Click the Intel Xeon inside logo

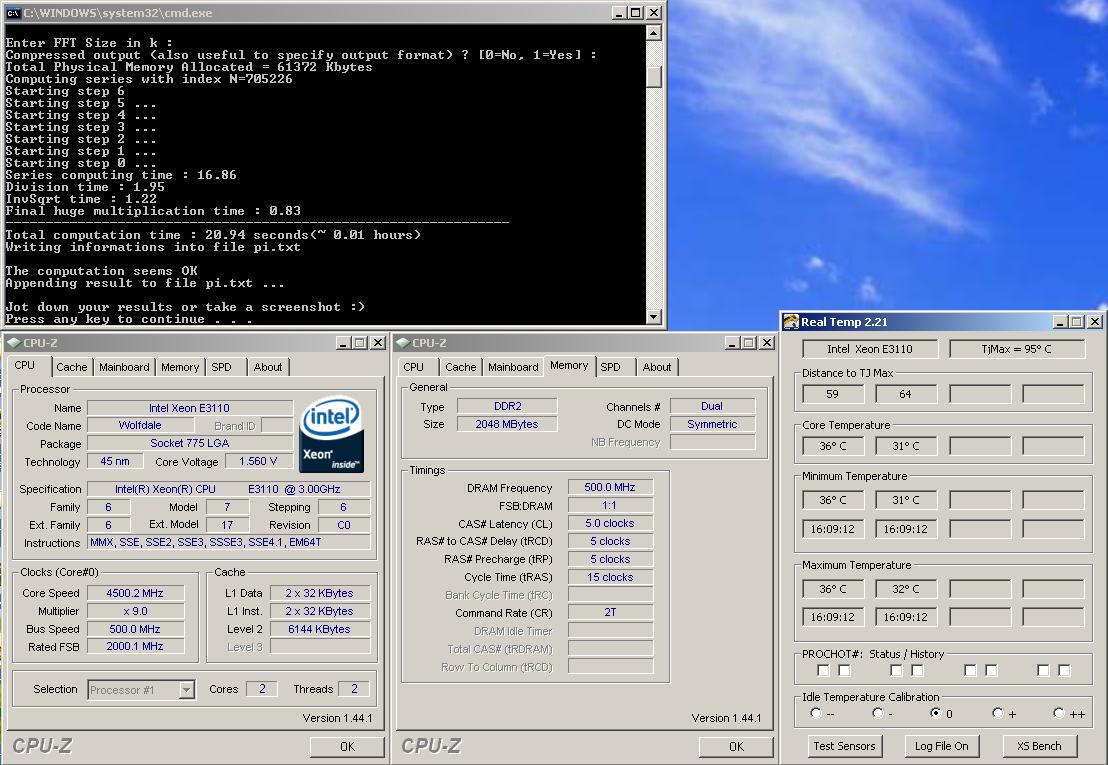click(332, 433)
